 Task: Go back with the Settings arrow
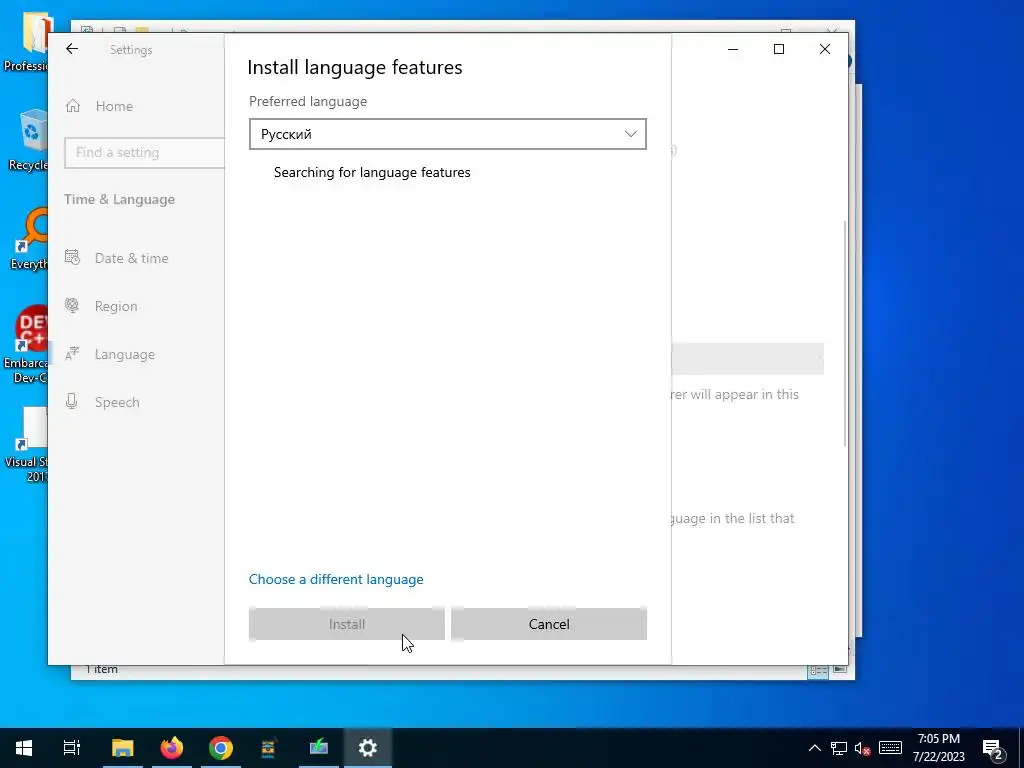(72, 49)
